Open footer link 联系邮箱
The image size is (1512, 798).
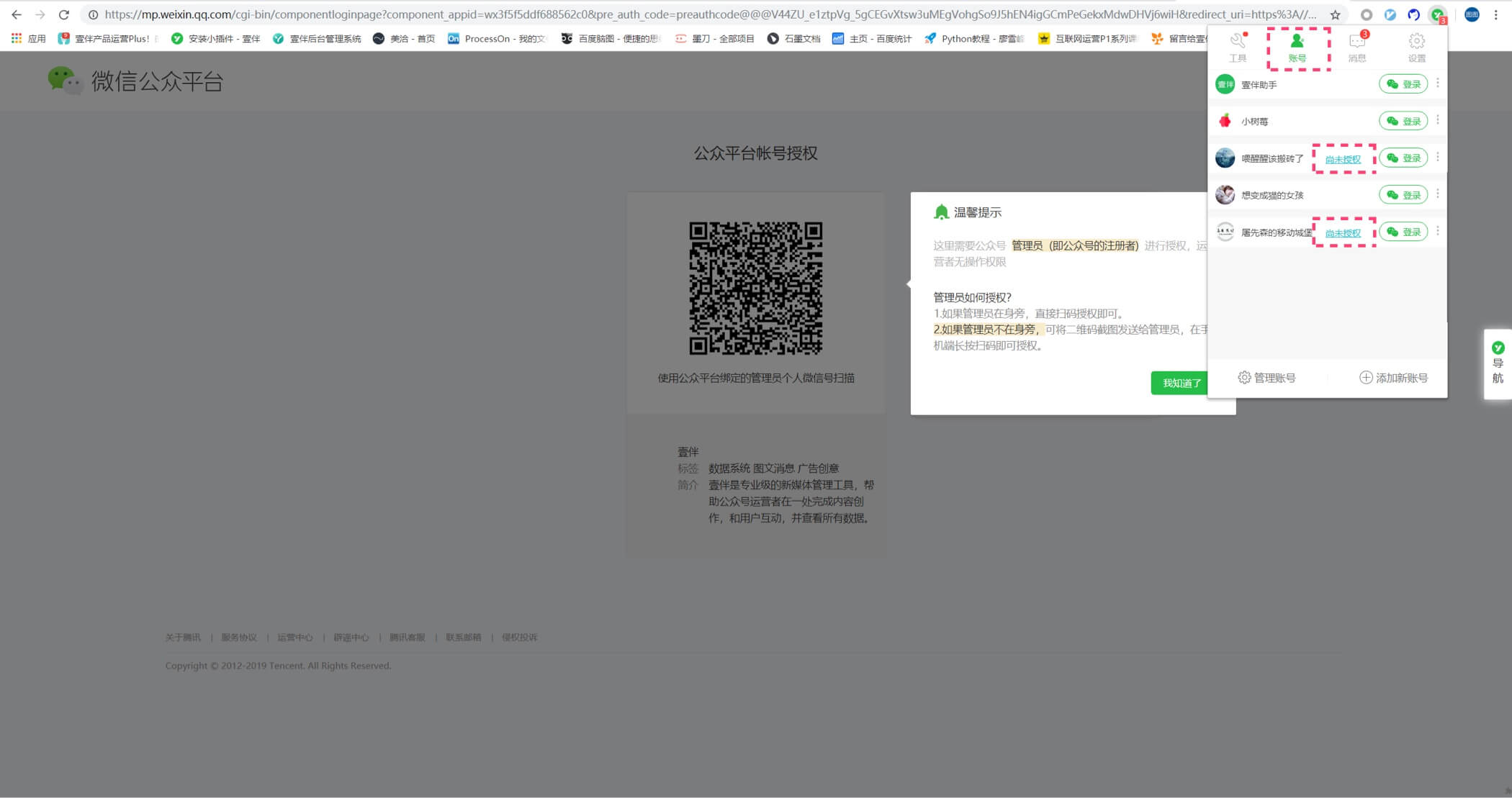(x=464, y=638)
